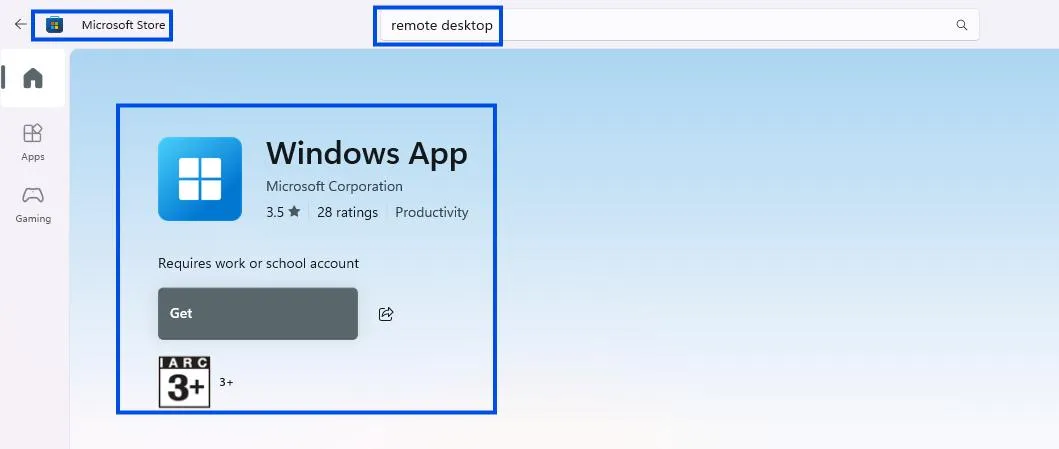This screenshot has width=1059, height=449.
Task: Open the 28 ratings link
Action: (x=347, y=212)
